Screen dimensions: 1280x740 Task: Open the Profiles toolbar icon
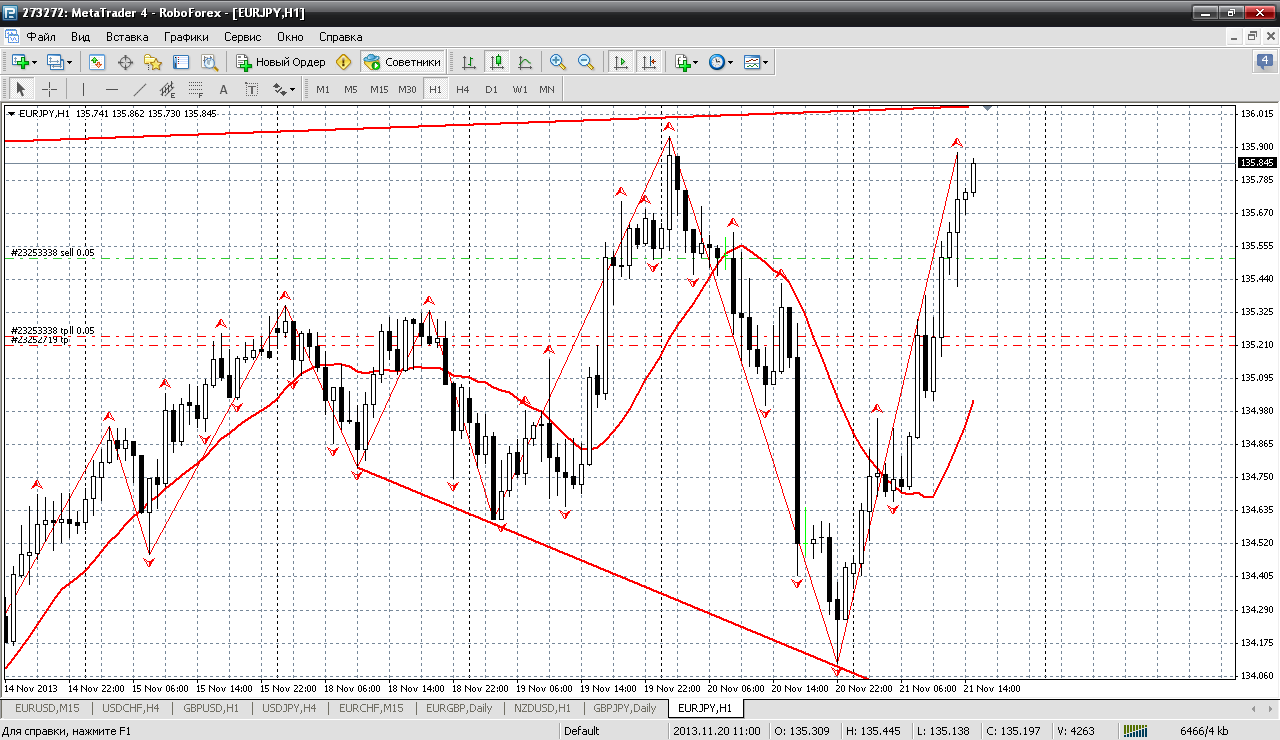[x=55, y=62]
